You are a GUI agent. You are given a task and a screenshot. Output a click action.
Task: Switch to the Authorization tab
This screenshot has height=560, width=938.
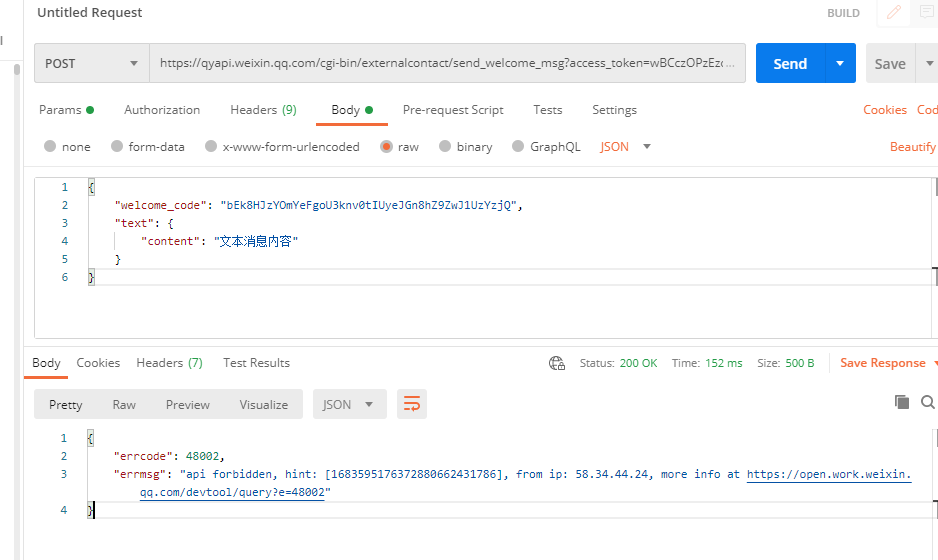pyautogui.click(x=162, y=110)
